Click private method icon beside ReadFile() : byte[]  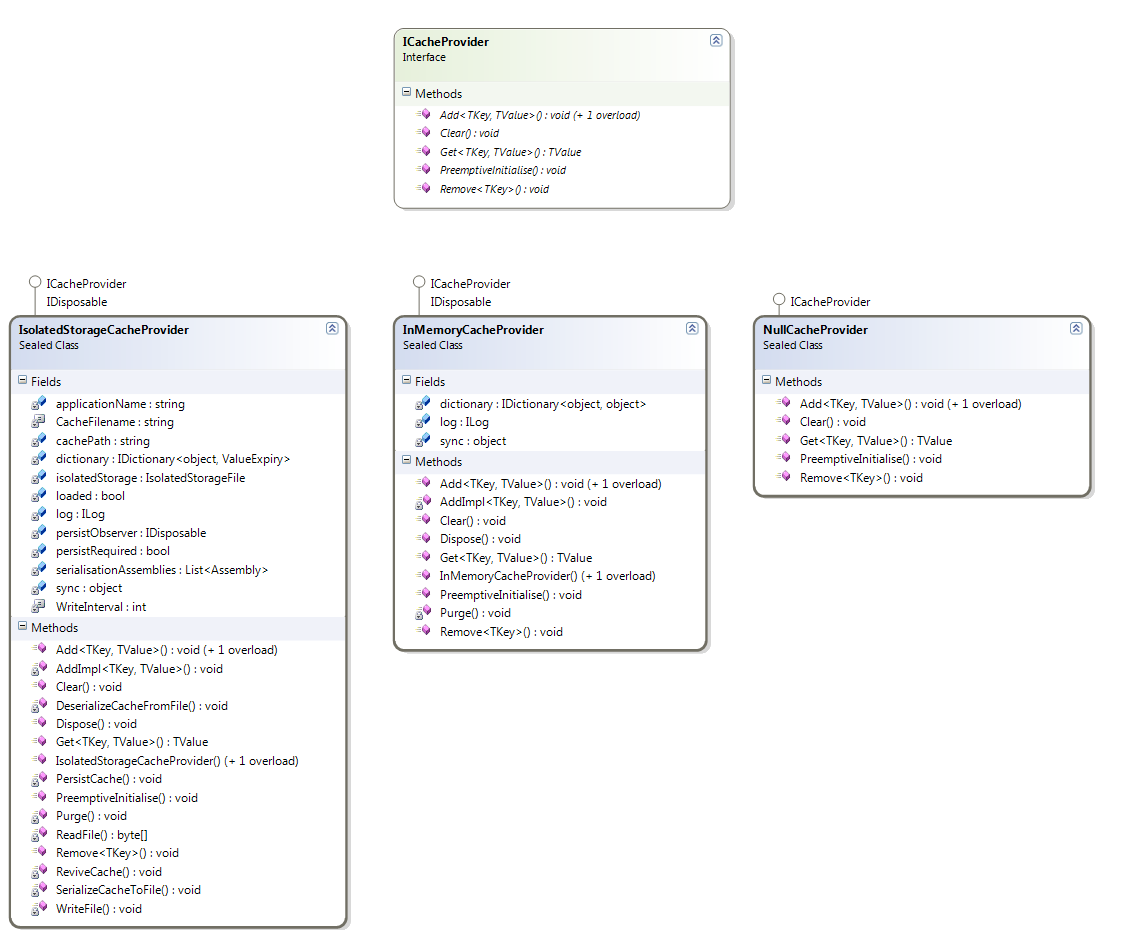pos(39,835)
